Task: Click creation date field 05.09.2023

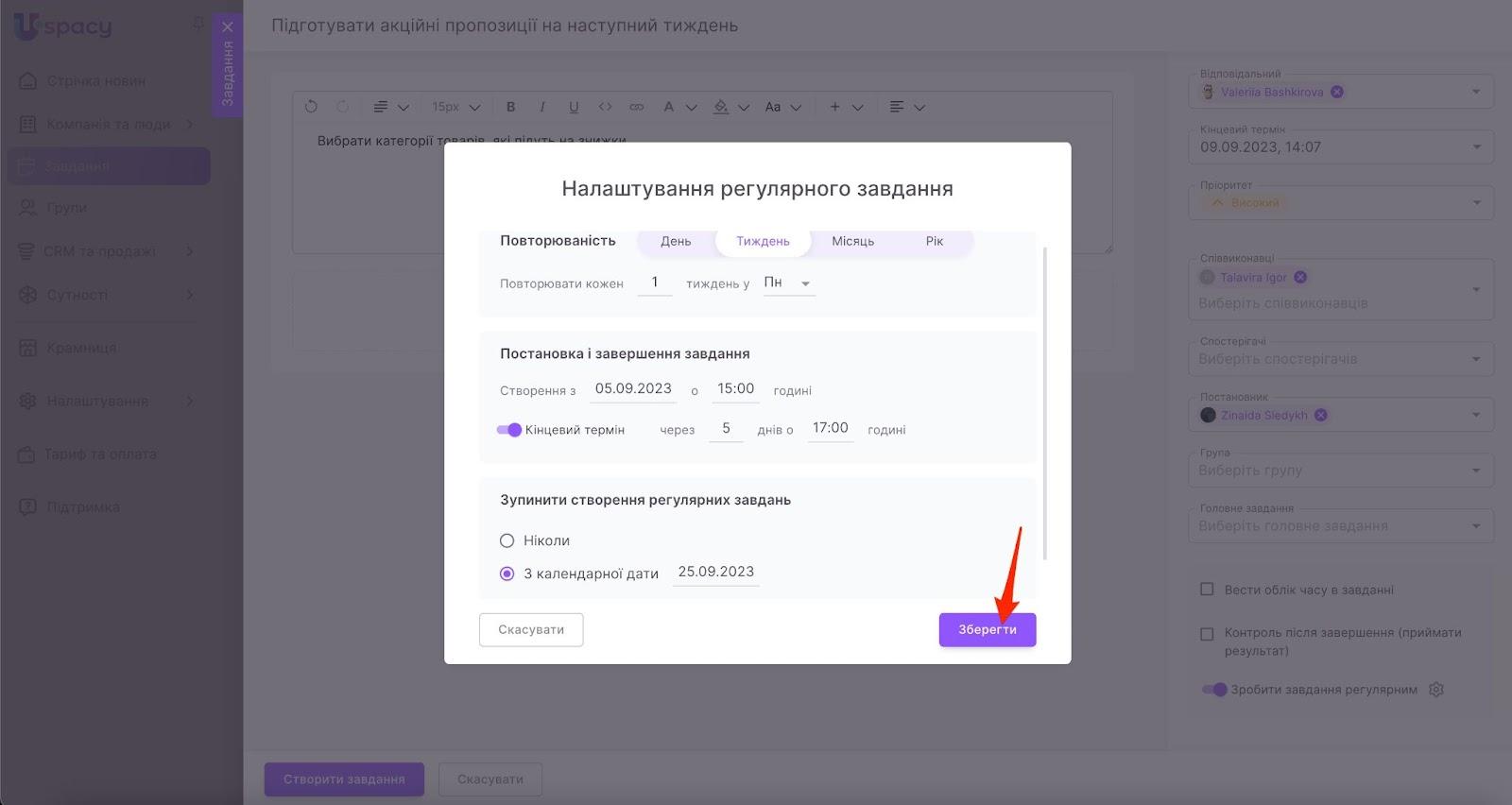Action: coord(633,389)
